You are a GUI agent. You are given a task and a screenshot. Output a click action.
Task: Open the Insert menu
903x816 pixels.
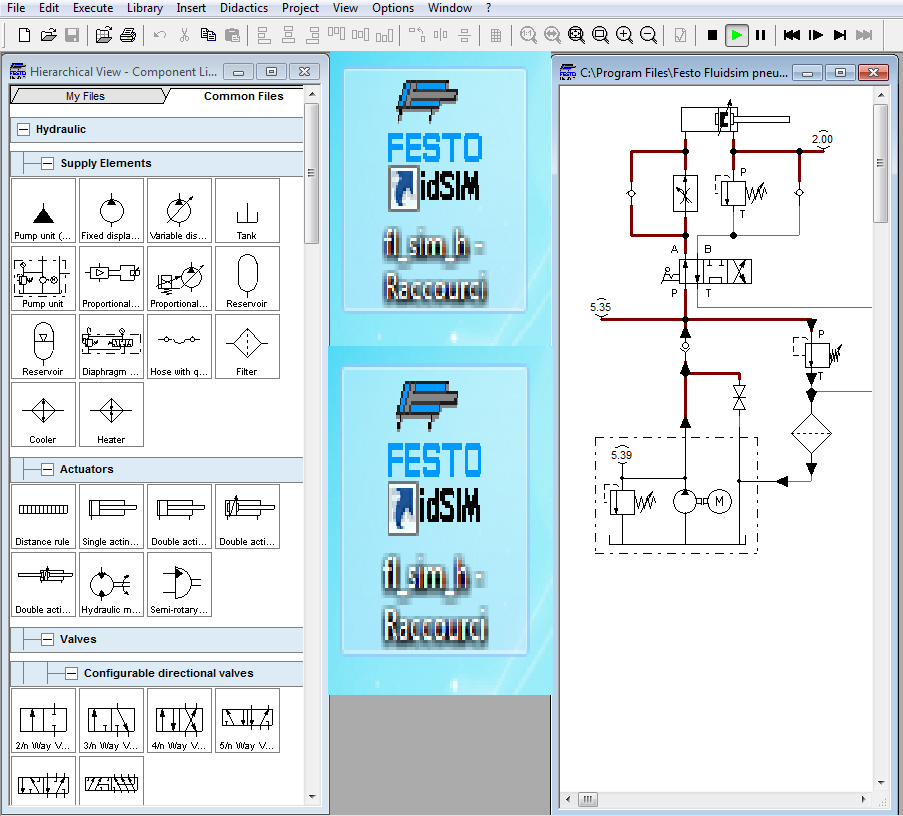click(x=191, y=8)
